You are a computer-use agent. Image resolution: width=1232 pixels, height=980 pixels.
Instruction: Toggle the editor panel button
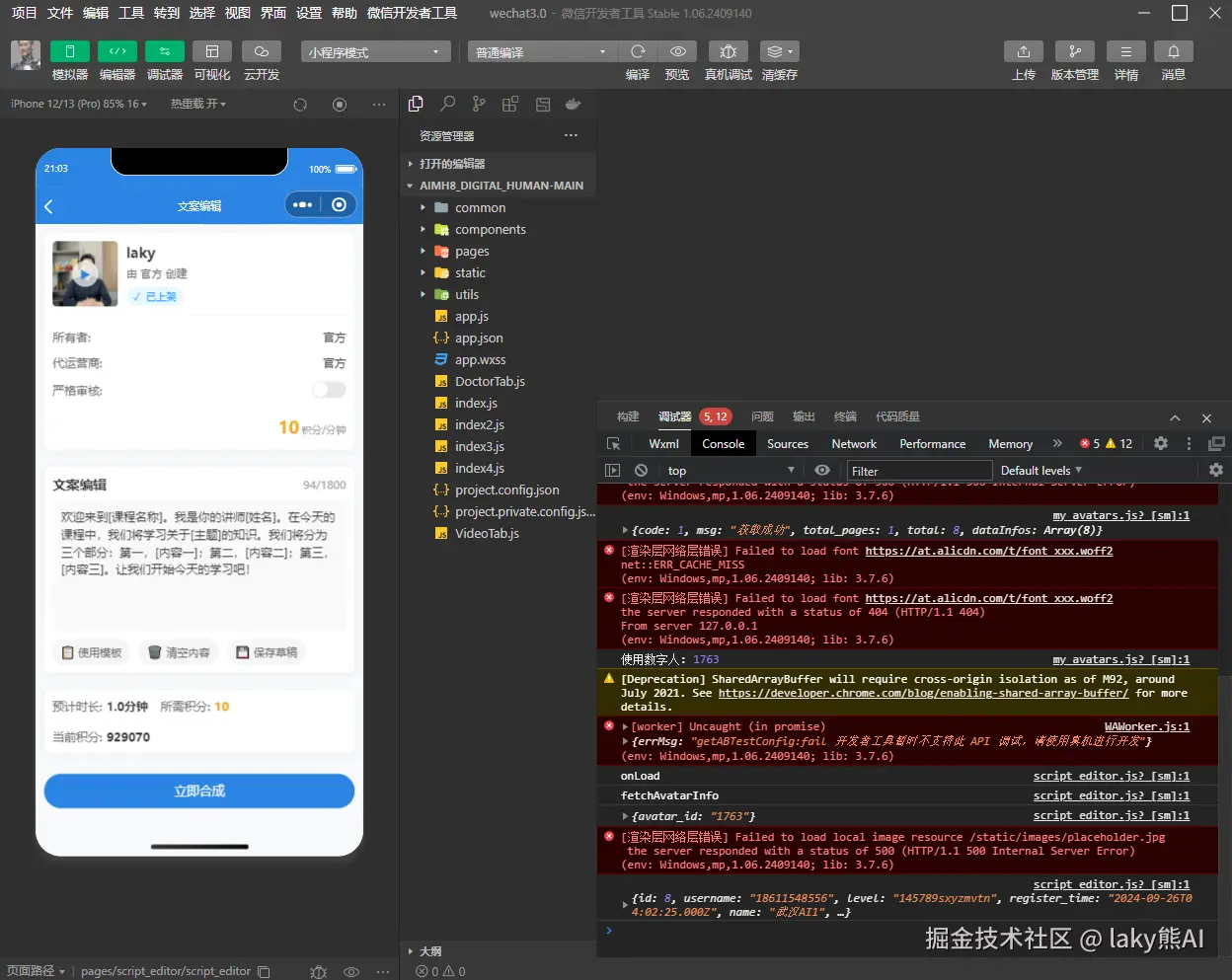pos(117,51)
